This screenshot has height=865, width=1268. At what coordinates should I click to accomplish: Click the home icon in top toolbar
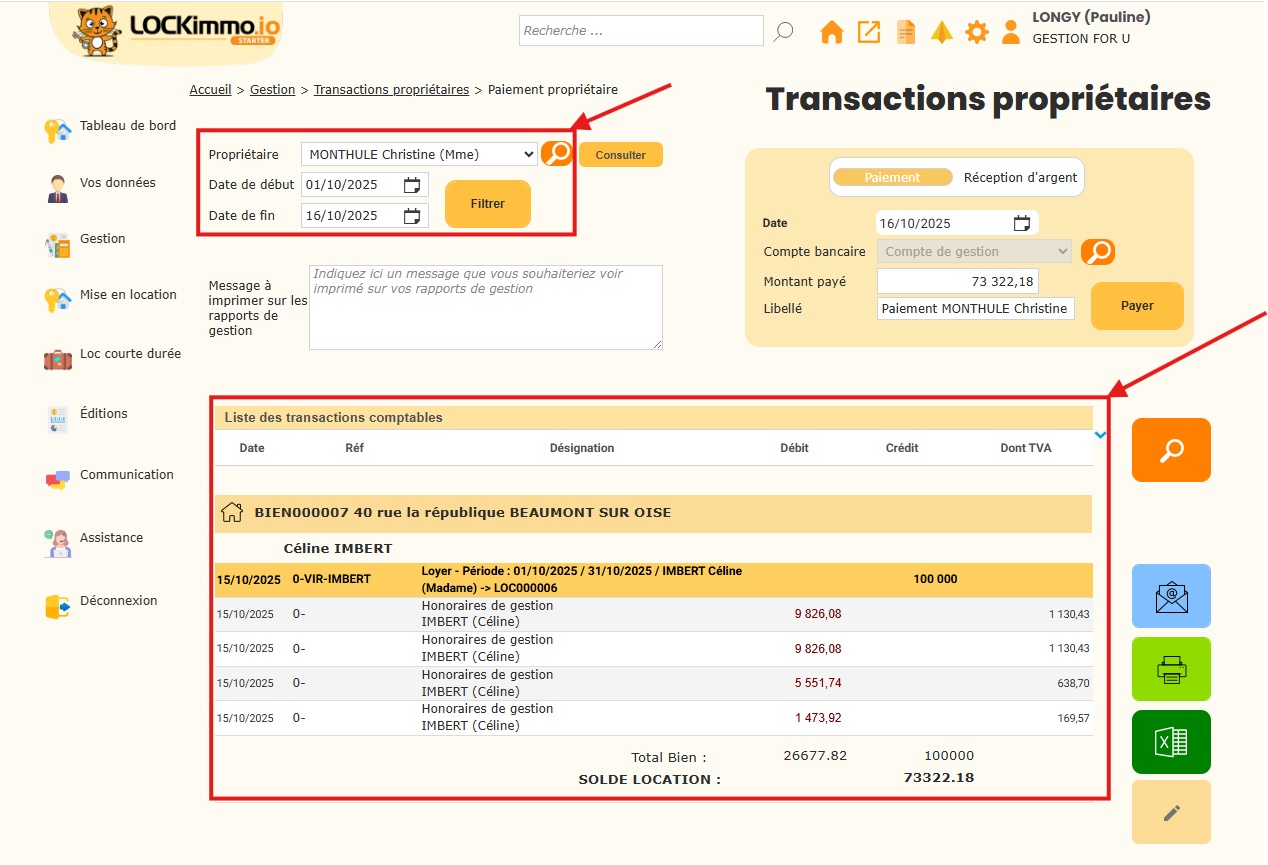[x=832, y=32]
